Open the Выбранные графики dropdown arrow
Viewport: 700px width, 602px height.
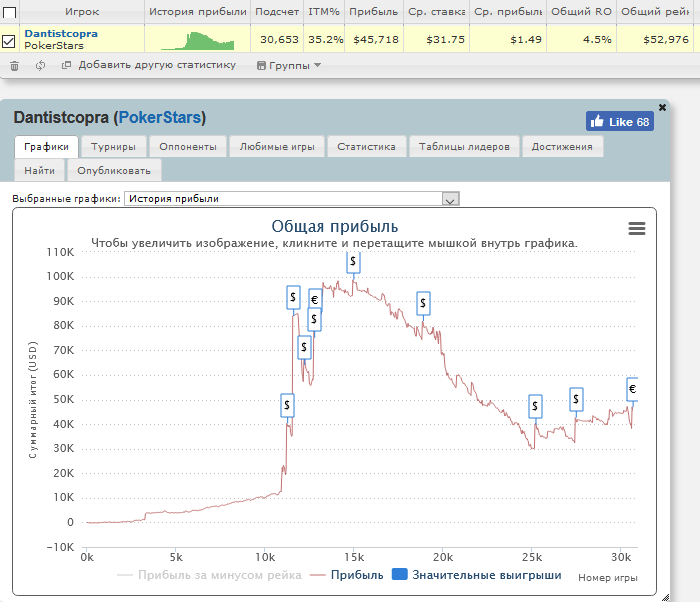tap(450, 199)
